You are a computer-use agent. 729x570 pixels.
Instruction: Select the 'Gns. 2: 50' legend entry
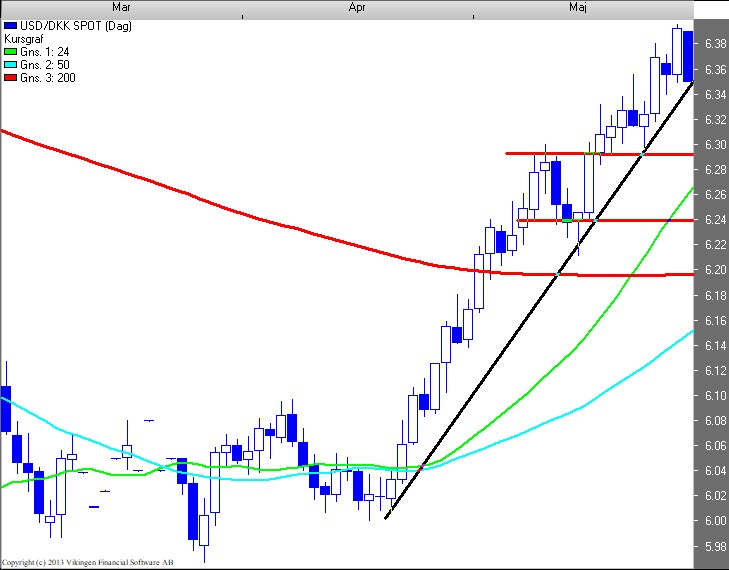coord(45,65)
